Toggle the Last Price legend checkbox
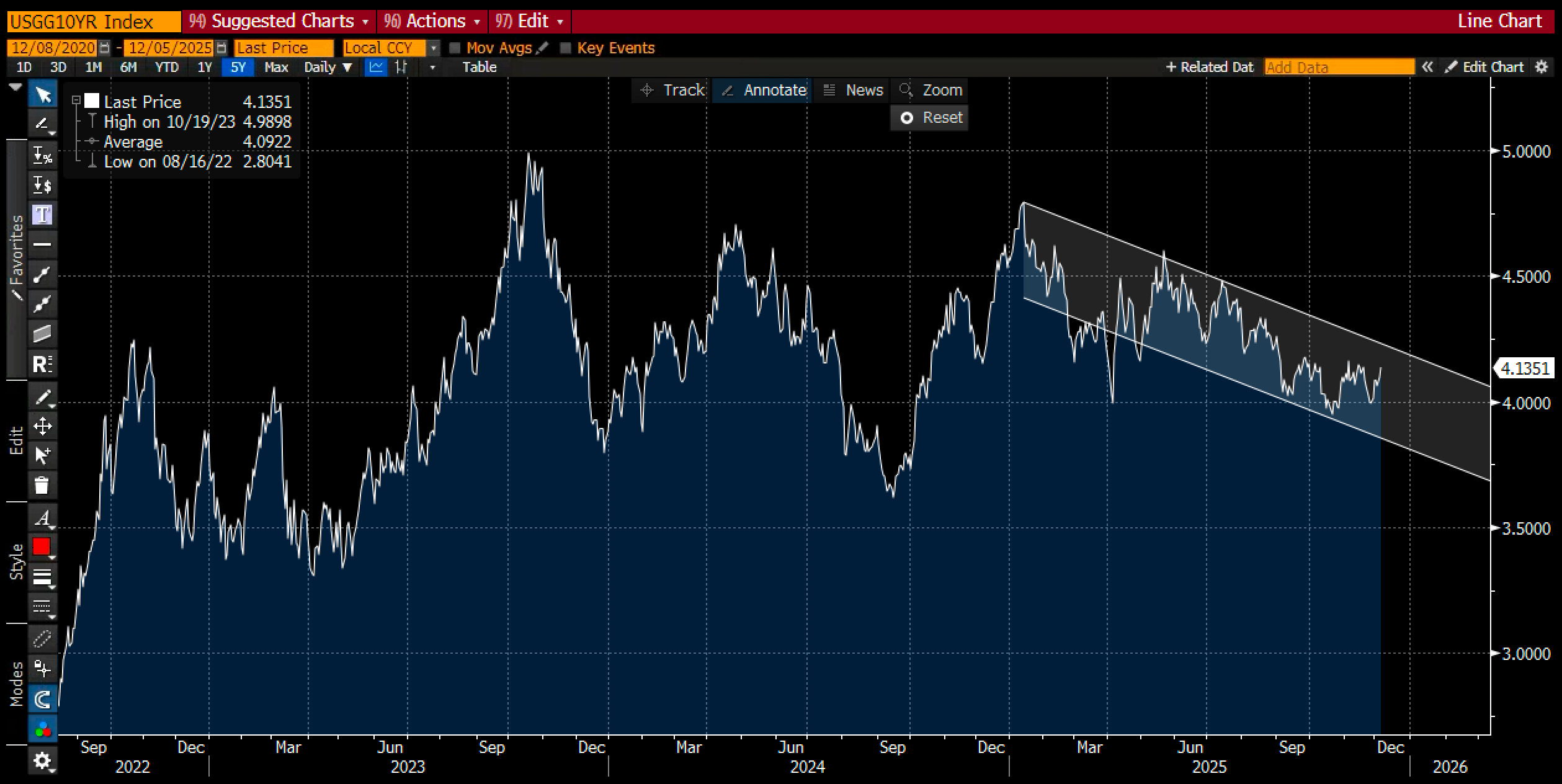 click(92, 101)
